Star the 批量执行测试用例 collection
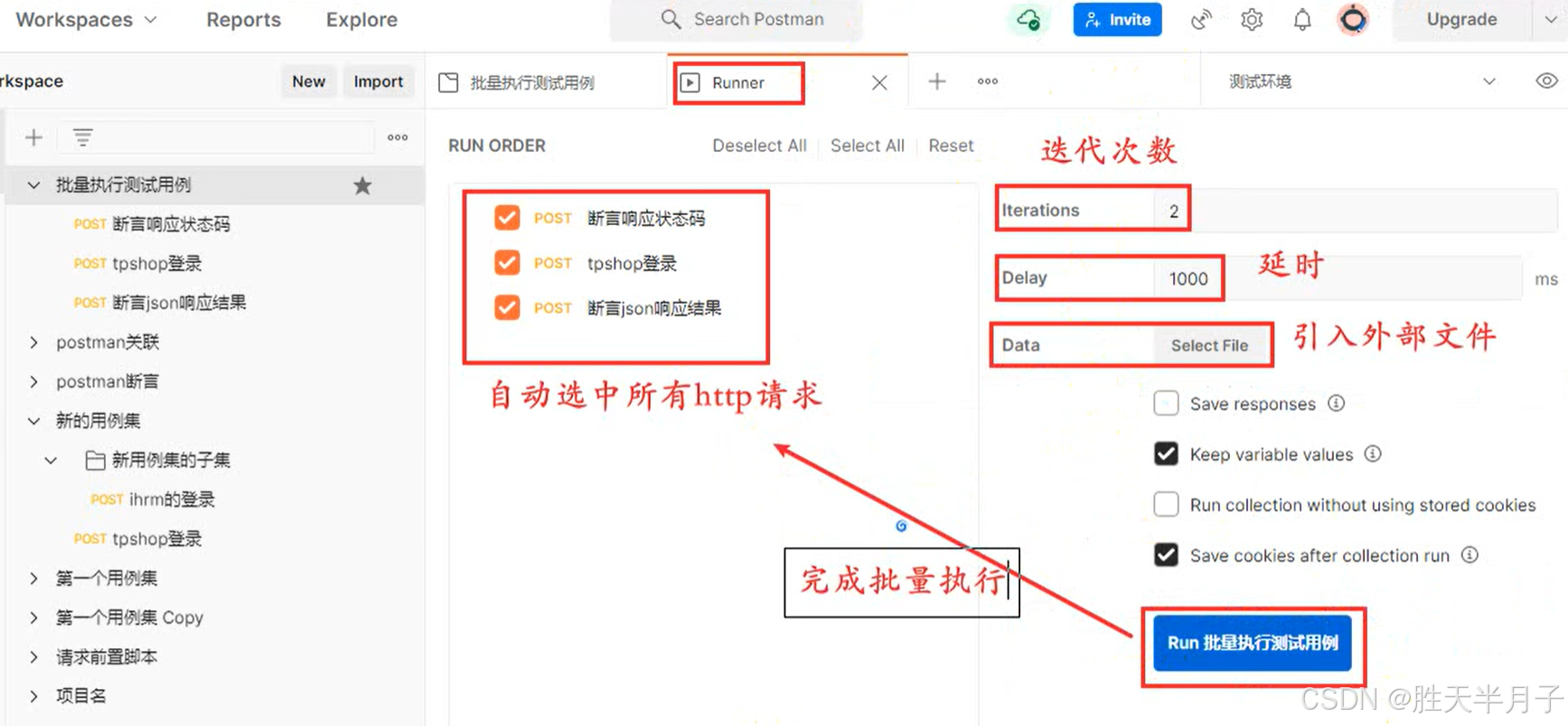This screenshot has height=726, width=1568. pyautogui.click(x=362, y=185)
